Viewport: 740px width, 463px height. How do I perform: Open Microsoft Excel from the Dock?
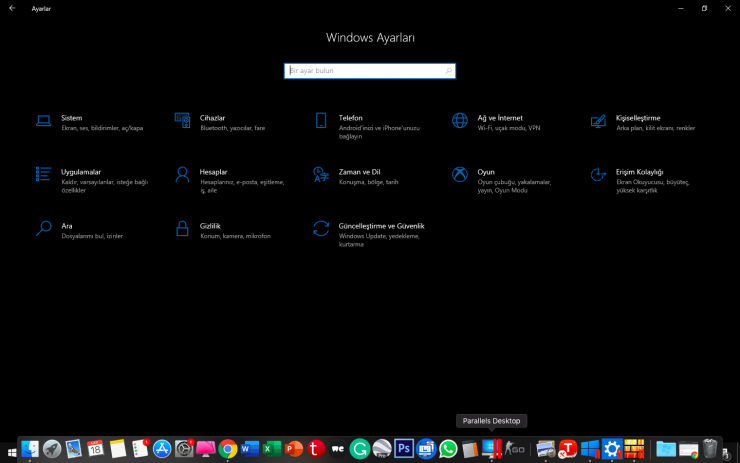click(272, 449)
